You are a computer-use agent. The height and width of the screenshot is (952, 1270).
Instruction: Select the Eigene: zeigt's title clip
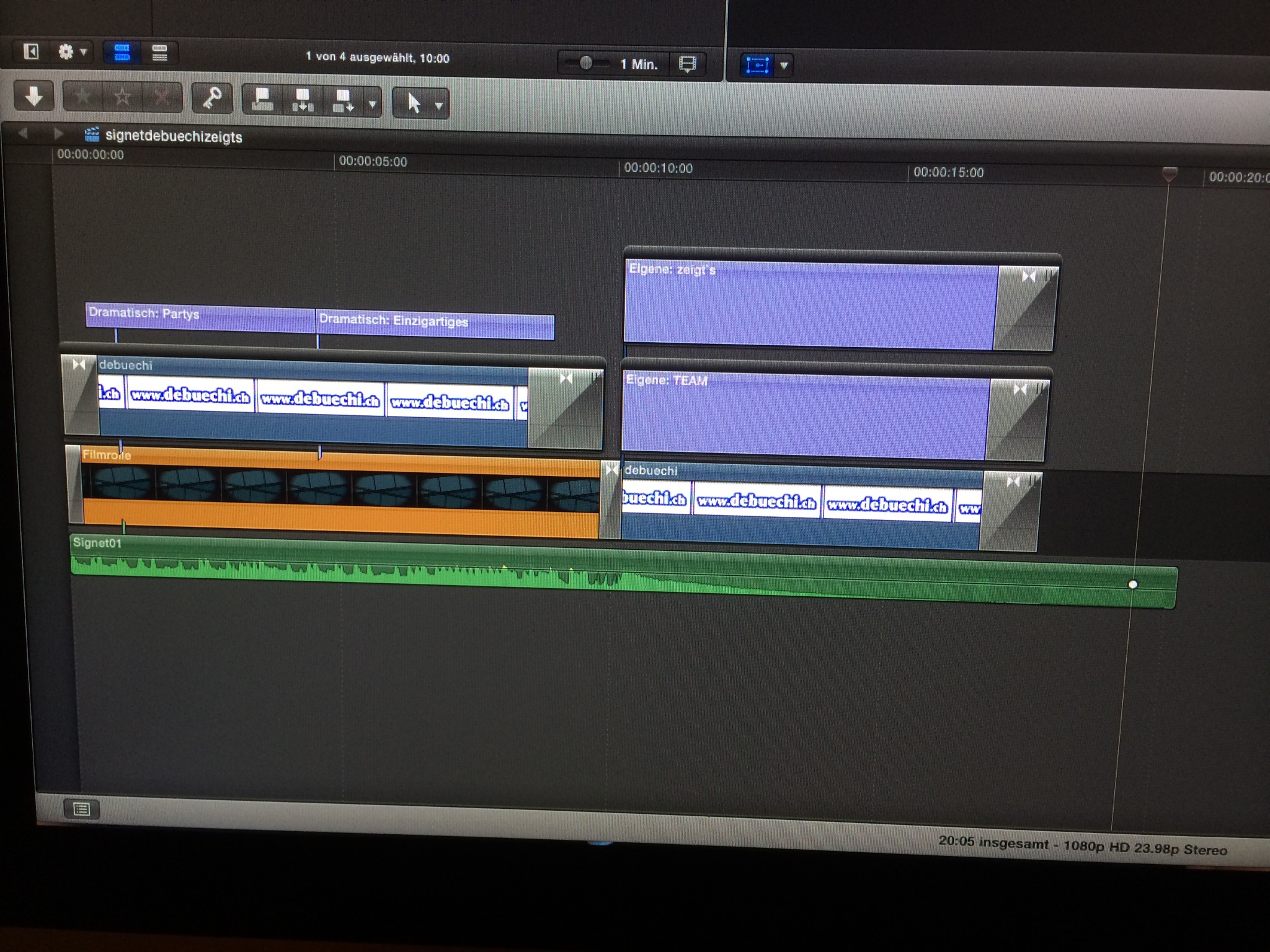pyautogui.click(x=811, y=305)
